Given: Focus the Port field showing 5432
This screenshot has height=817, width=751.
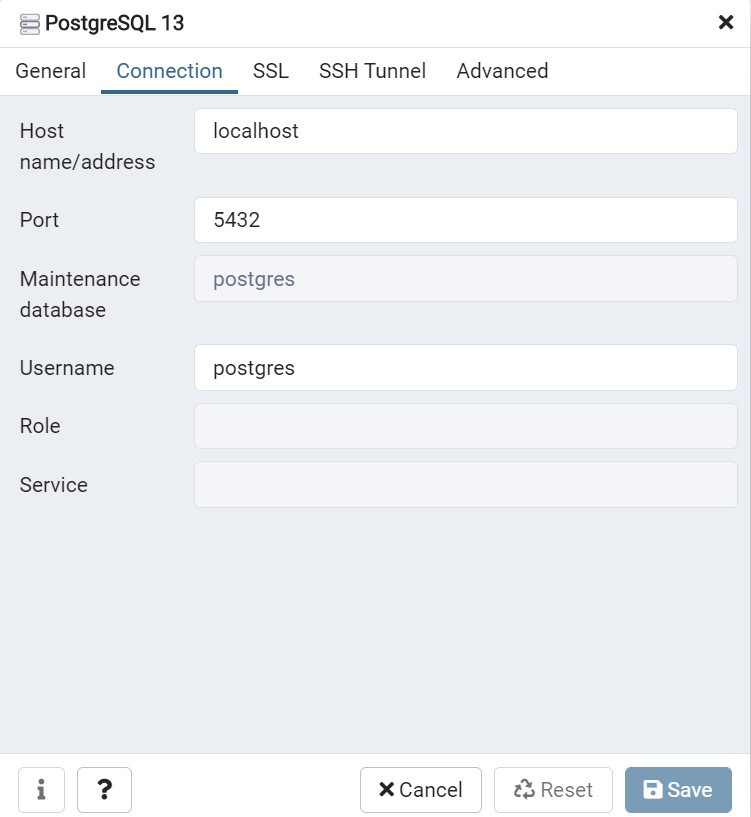Looking at the screenshot, I should 465,220.
